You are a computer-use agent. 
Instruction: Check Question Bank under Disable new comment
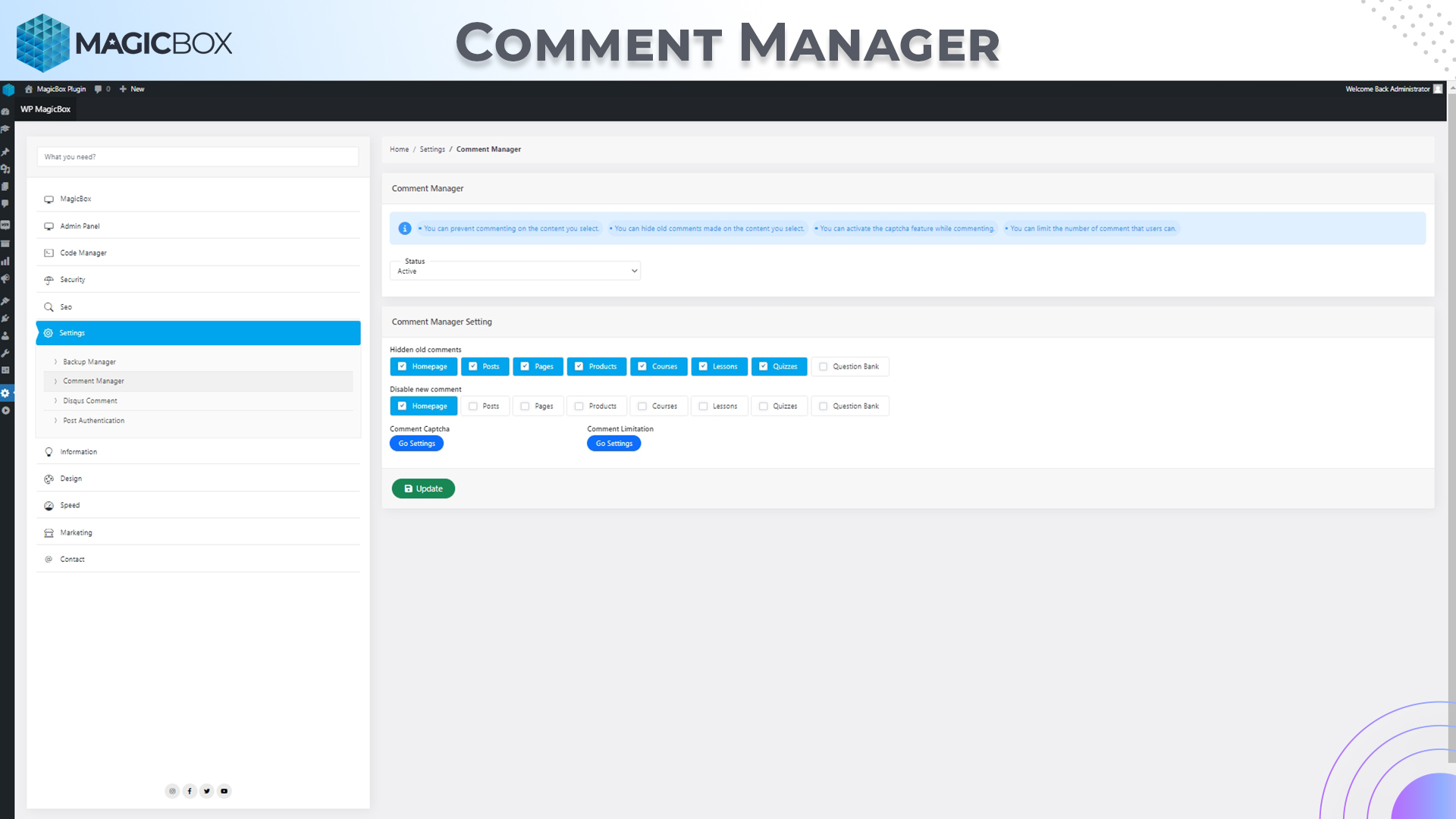pos(824,406)
